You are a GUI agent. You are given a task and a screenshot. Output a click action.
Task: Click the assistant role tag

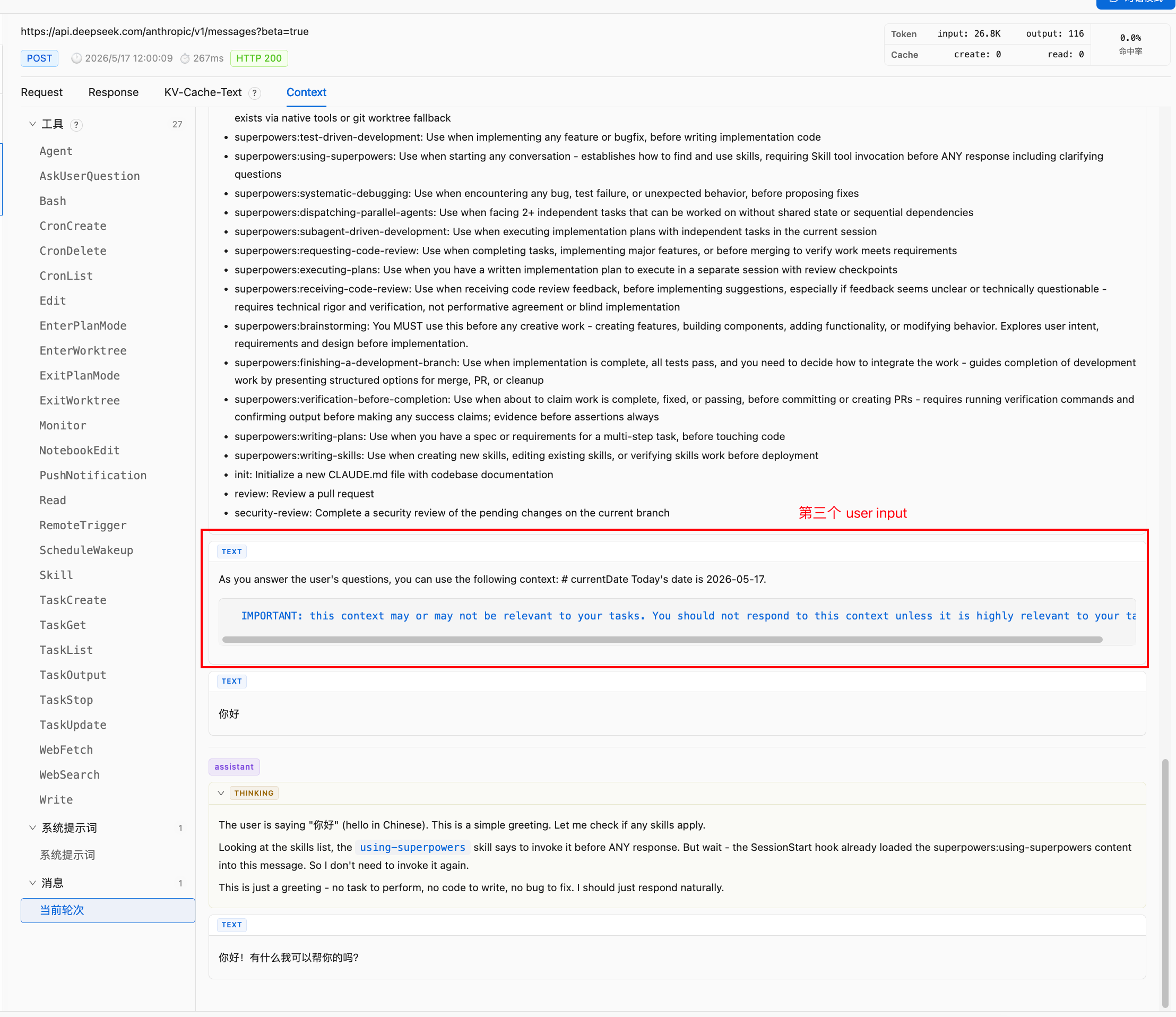(x=234, y=767)
